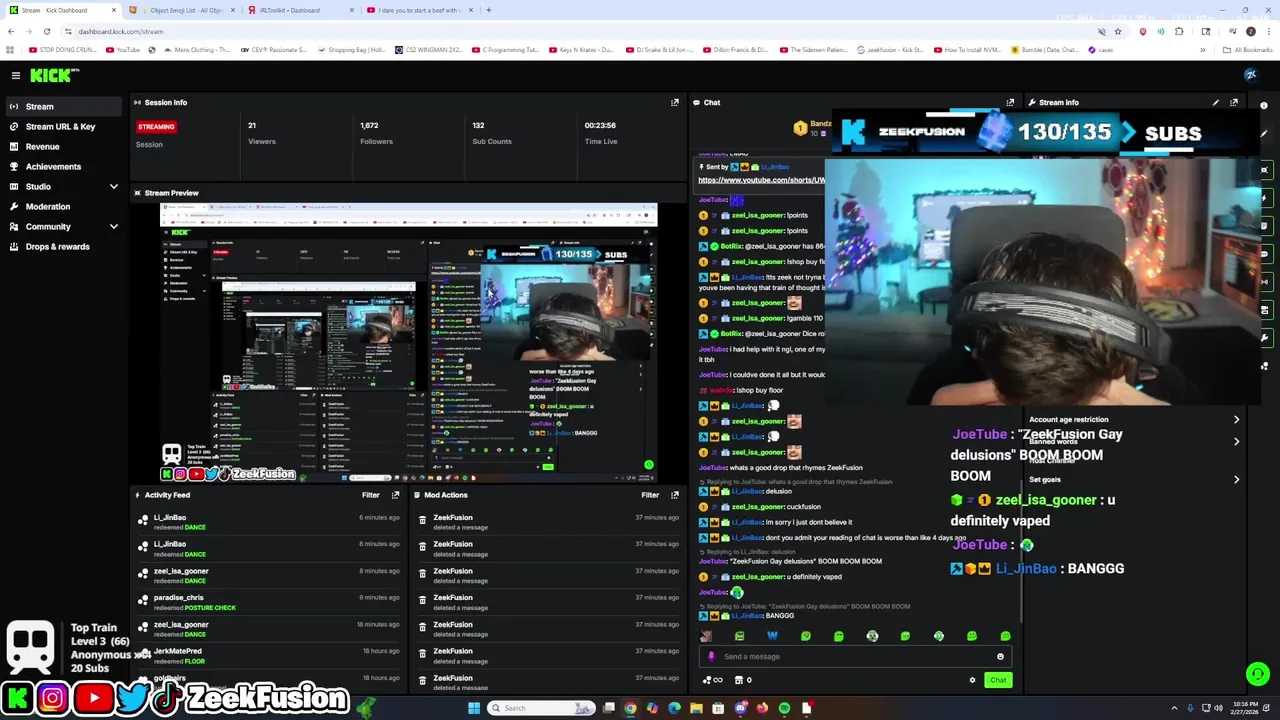
Task: Open the Stream page in sidebar
Action: click(62, 106)
